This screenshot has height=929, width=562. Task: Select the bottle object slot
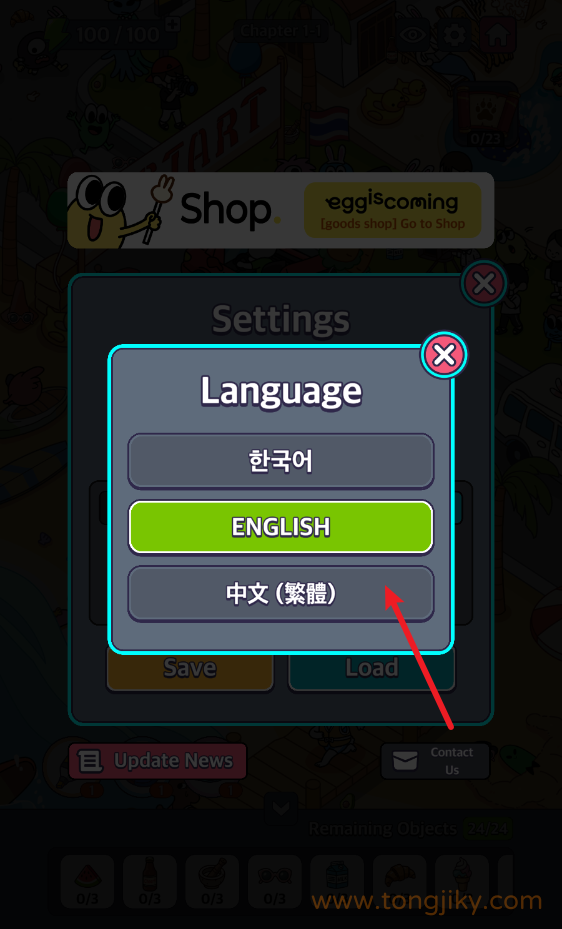tap(150, 882)
